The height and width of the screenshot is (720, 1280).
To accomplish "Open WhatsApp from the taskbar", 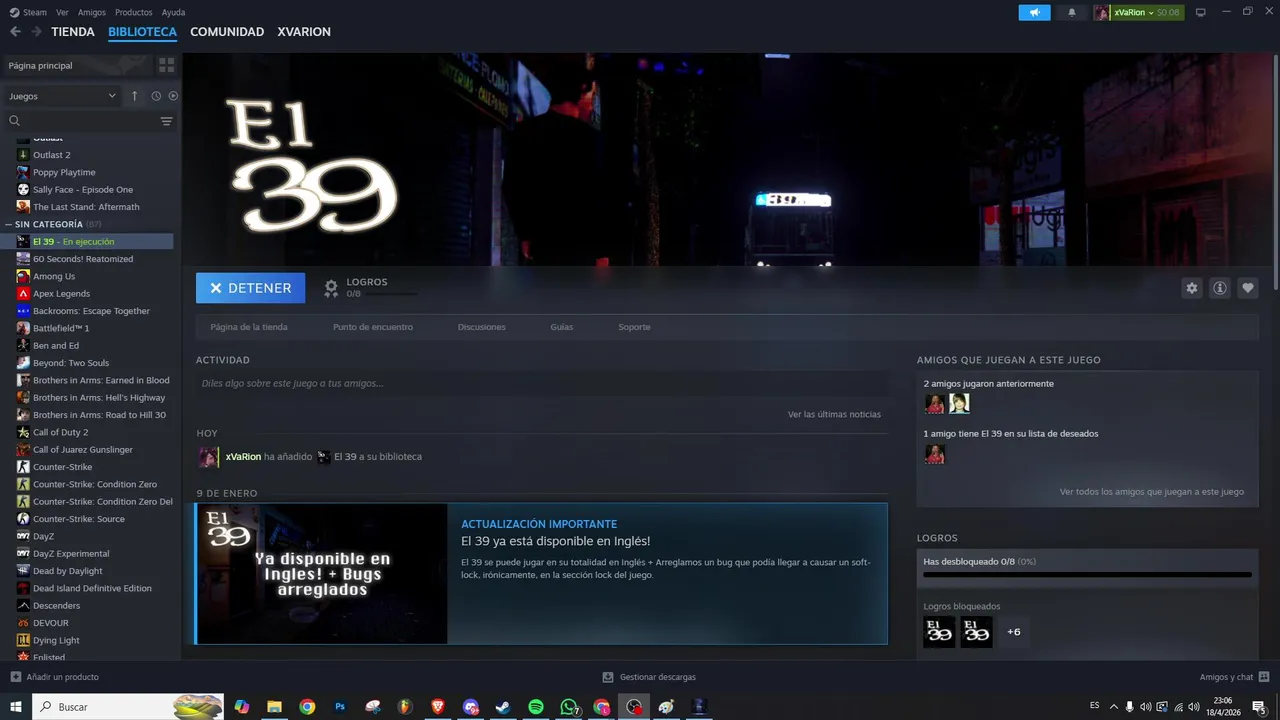I will pos(569,707).
